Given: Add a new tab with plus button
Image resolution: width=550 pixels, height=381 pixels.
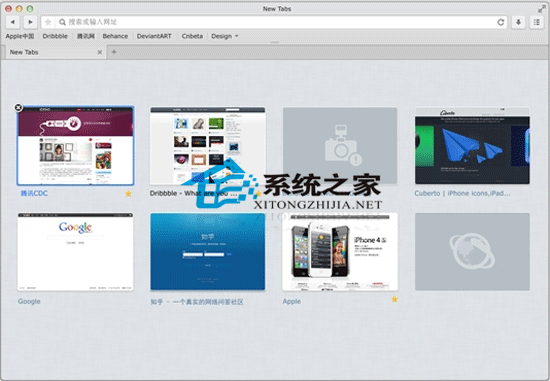Looking at the screenshot, I should [x=114, y=52].
